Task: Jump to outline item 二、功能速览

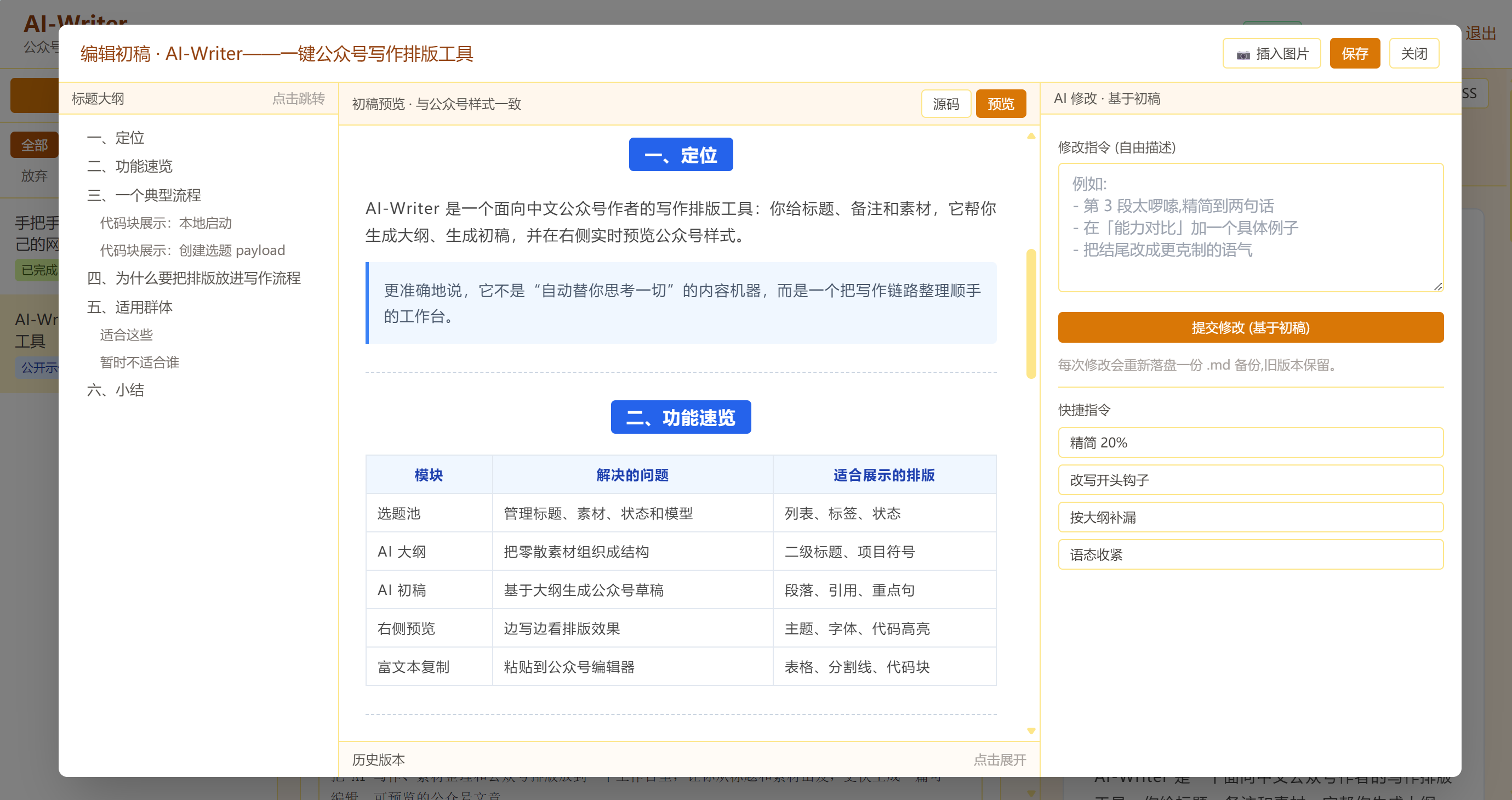Action: tap(130, 166)
